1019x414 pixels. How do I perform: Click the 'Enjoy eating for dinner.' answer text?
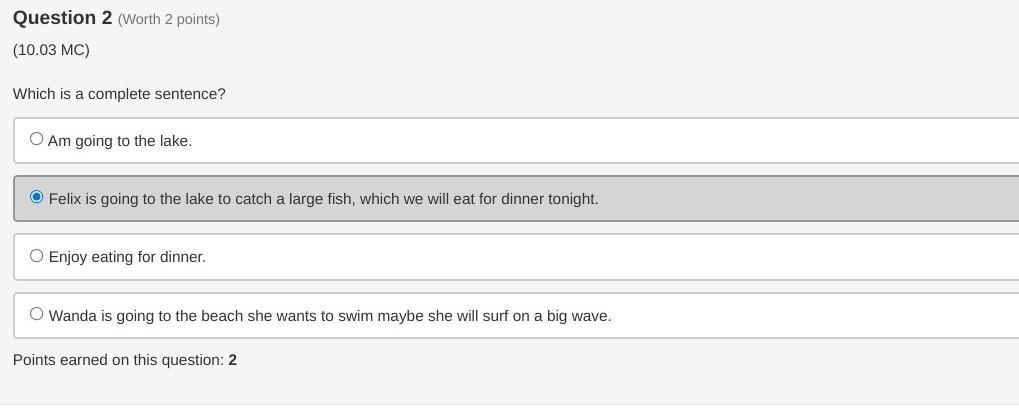pos(127,257)
